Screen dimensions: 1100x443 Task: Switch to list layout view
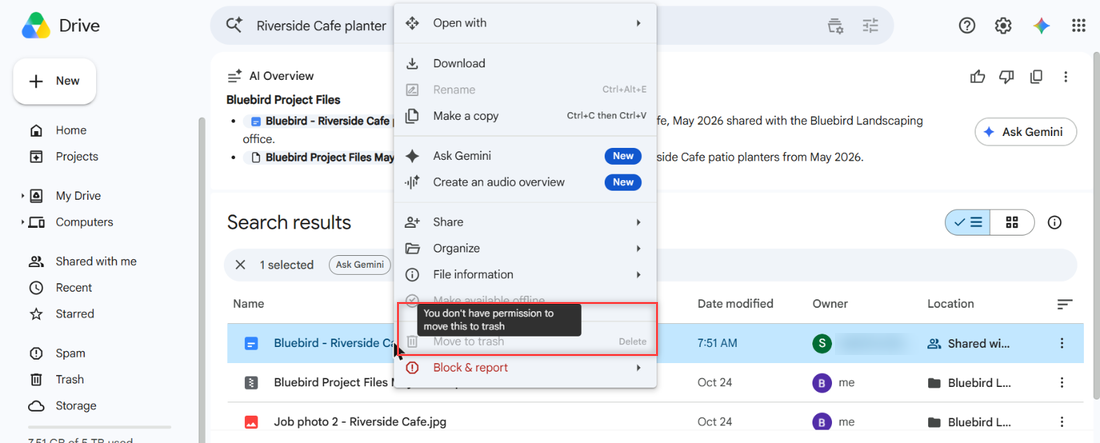tap(967, 223)
